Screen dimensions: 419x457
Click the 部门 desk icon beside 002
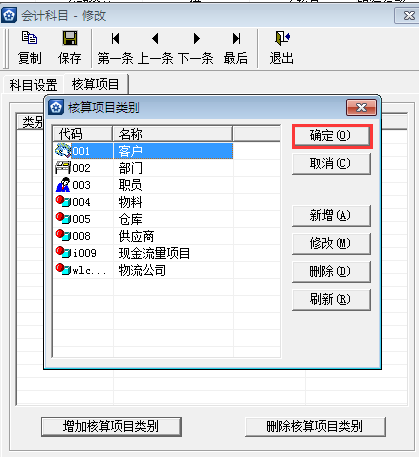pyautogui.click(x=63, y=168)
